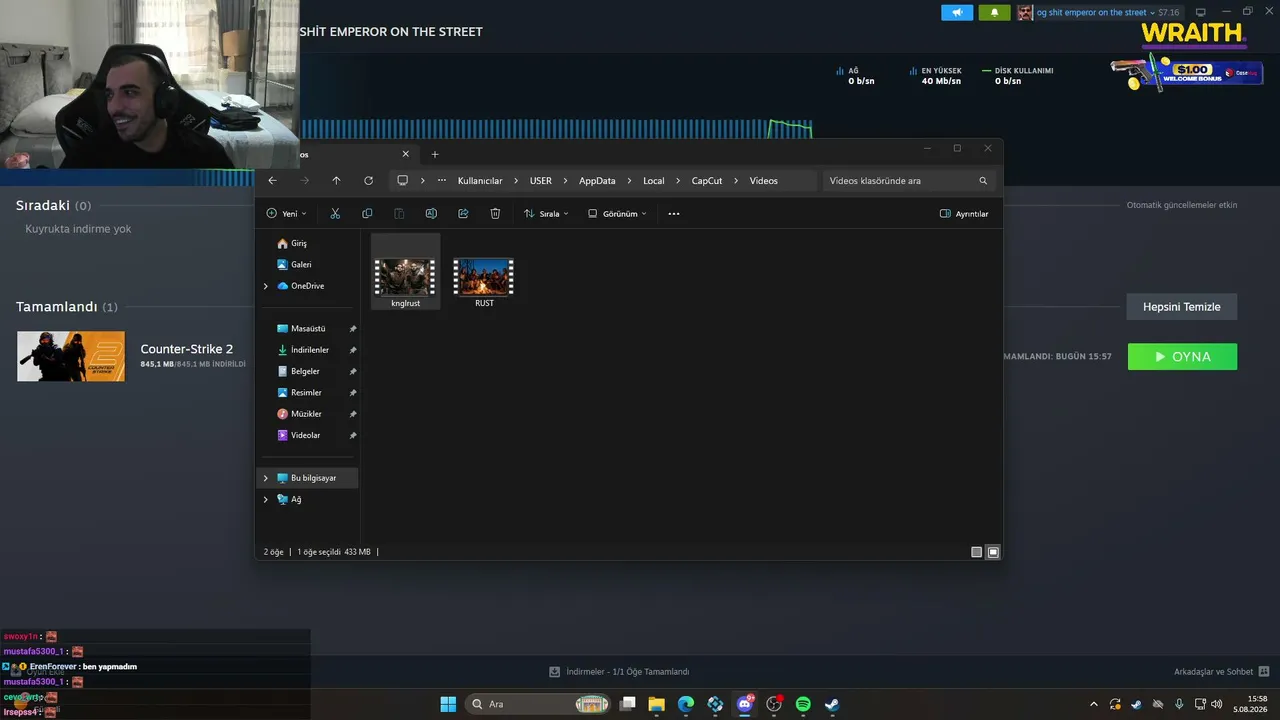Screen dimensions: 1280x720
Task: Search in Videos folder field
Action: (x=908, y=181)
